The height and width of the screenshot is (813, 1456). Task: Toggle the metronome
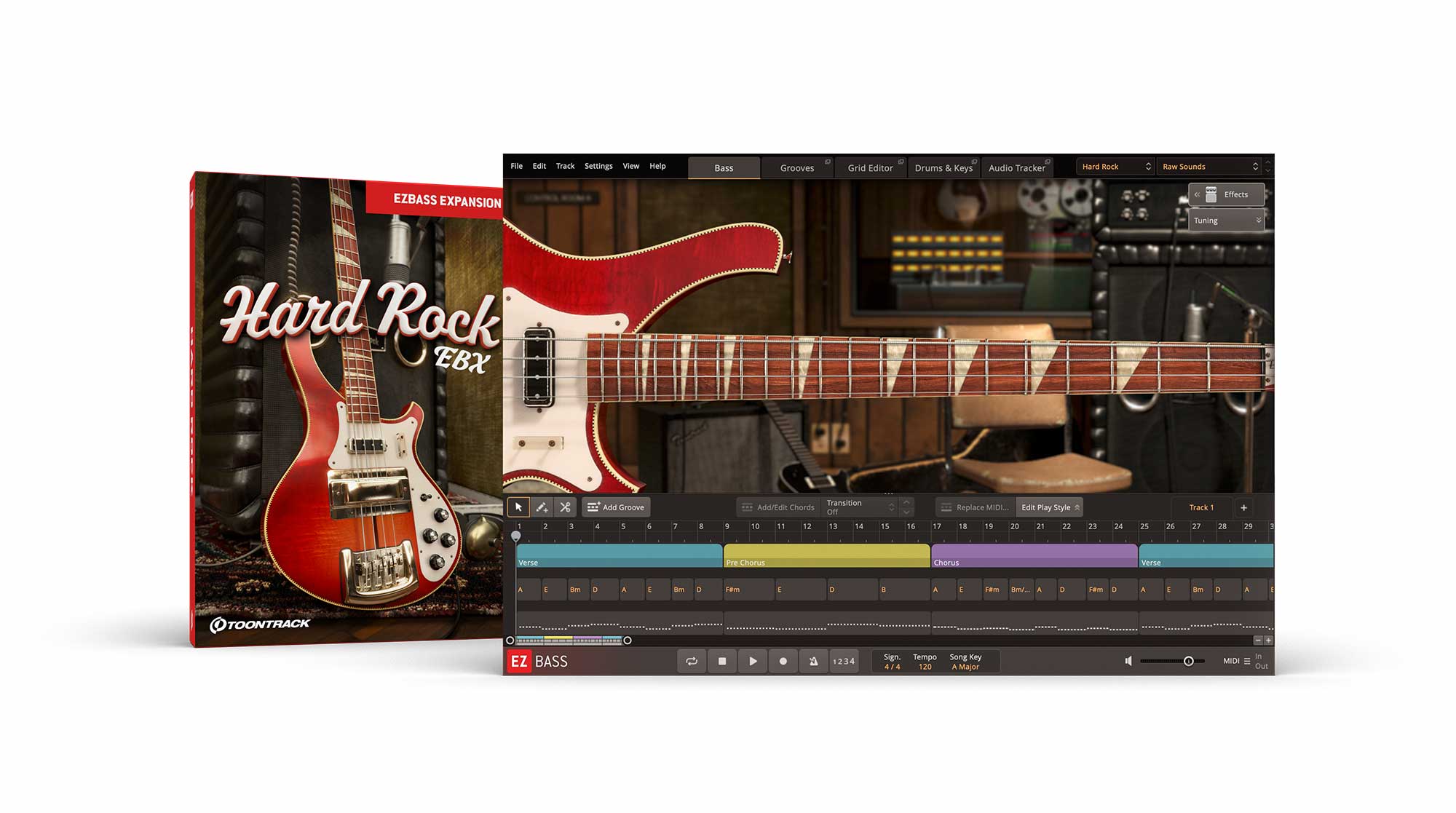(x=813, y=661)
